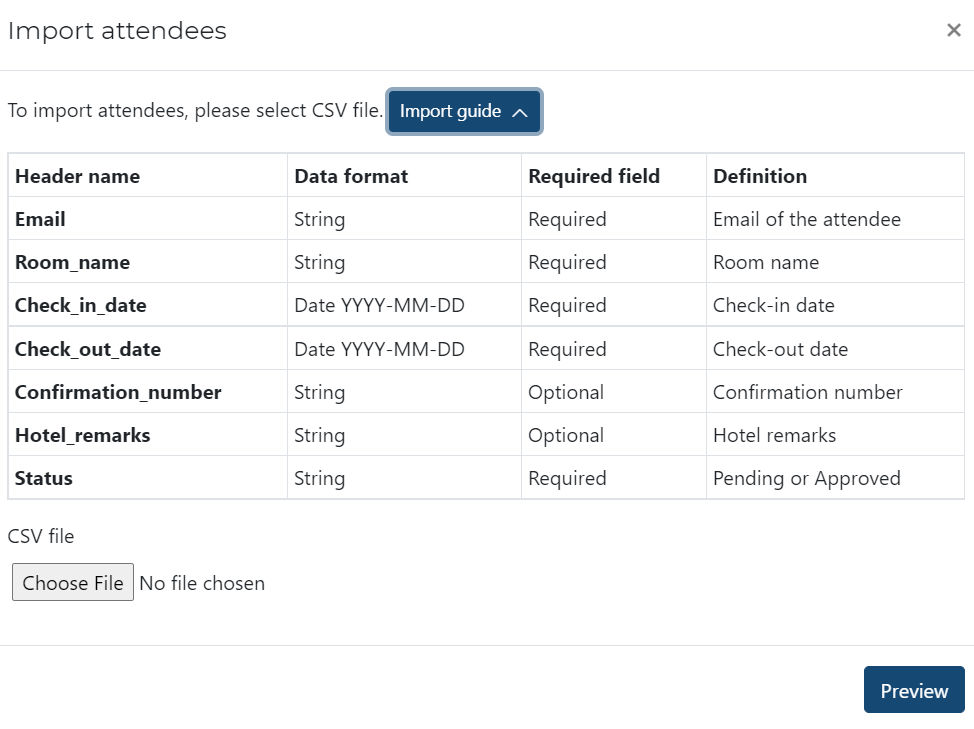Click the Status header name cell
Screen dimensions: 974x729
pyautogui.click(x=44, y=478)
